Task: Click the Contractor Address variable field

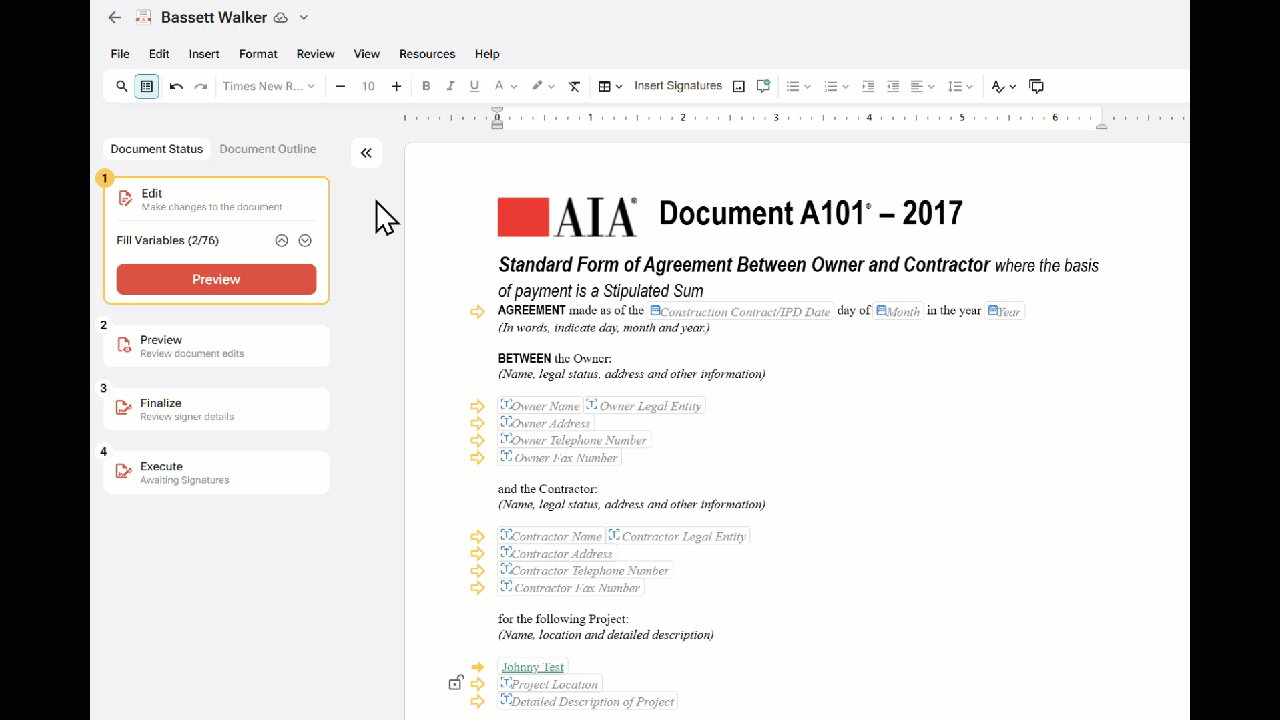Action: (557, 554)
